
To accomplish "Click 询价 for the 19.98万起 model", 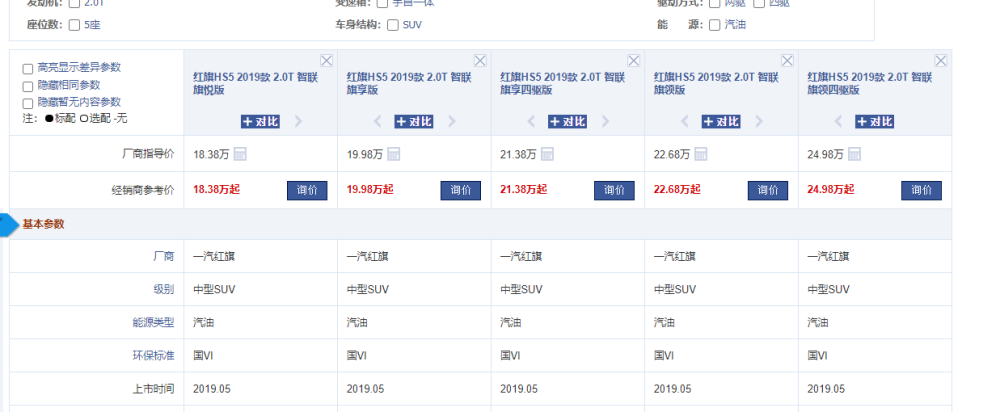I will (460, 190).
